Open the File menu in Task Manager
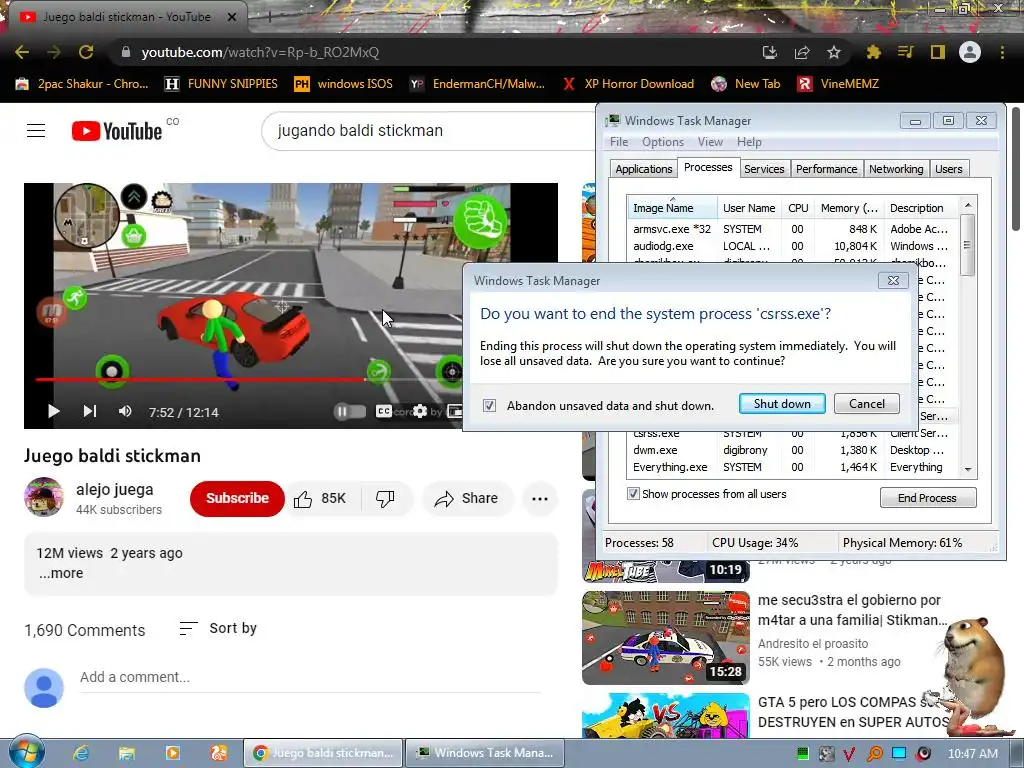Viewport: 1024px width, 768px height. tap(618, 142)
